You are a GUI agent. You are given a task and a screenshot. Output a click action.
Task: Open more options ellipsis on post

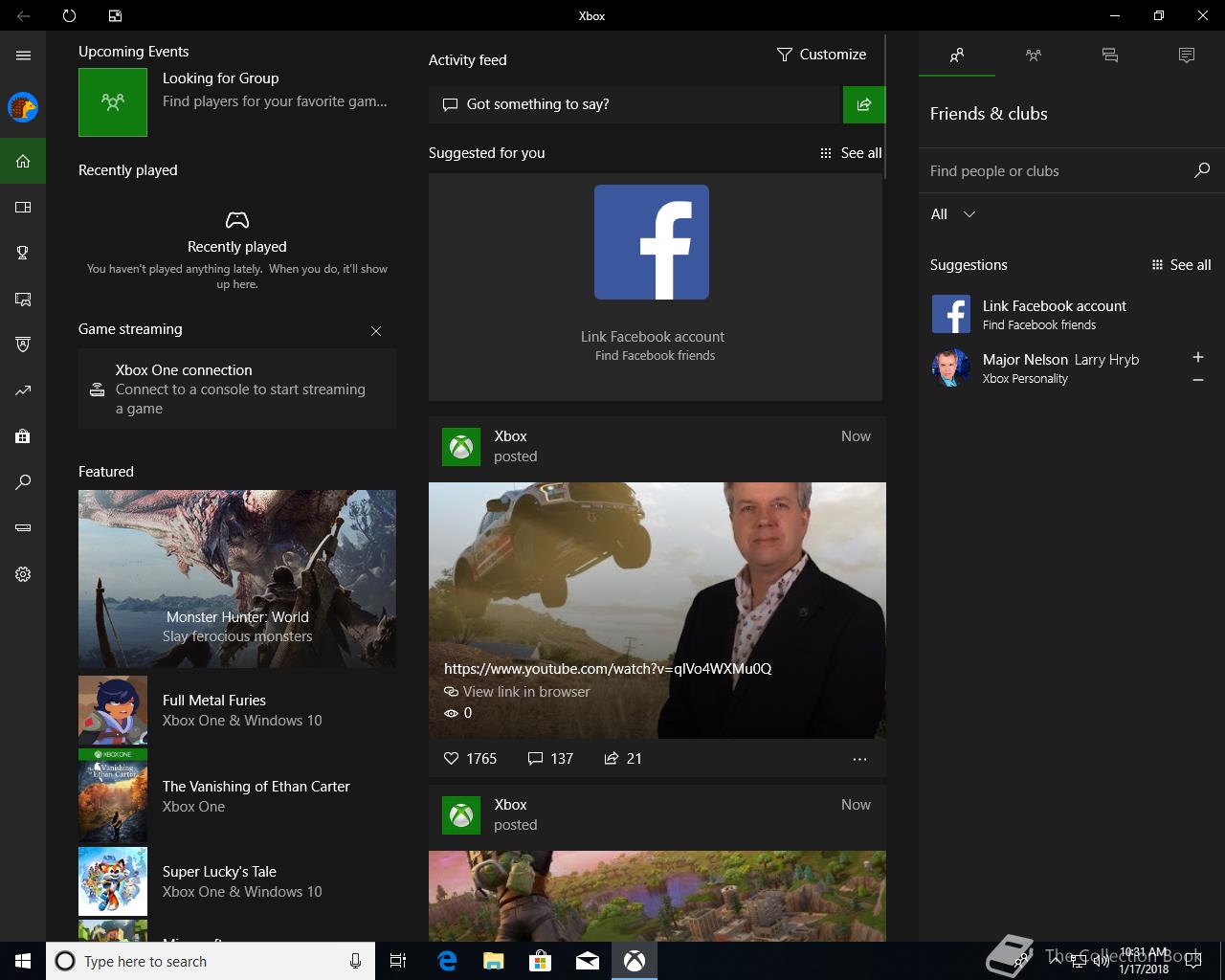[x=859, y=759]
